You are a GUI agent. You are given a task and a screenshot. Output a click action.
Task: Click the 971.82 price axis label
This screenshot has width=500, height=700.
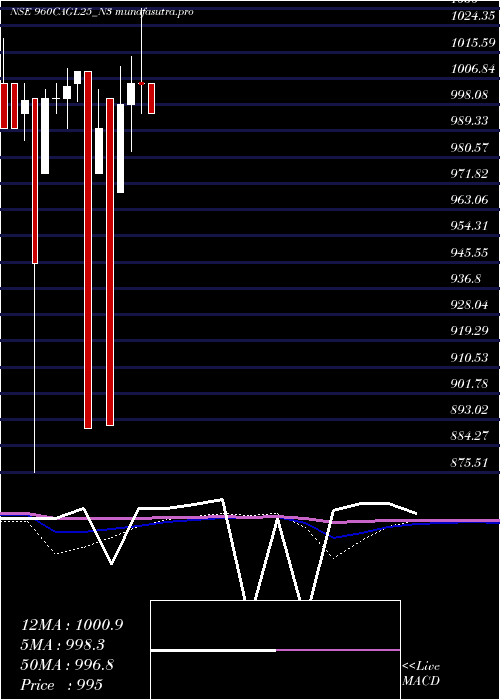(x=469, y=174)
